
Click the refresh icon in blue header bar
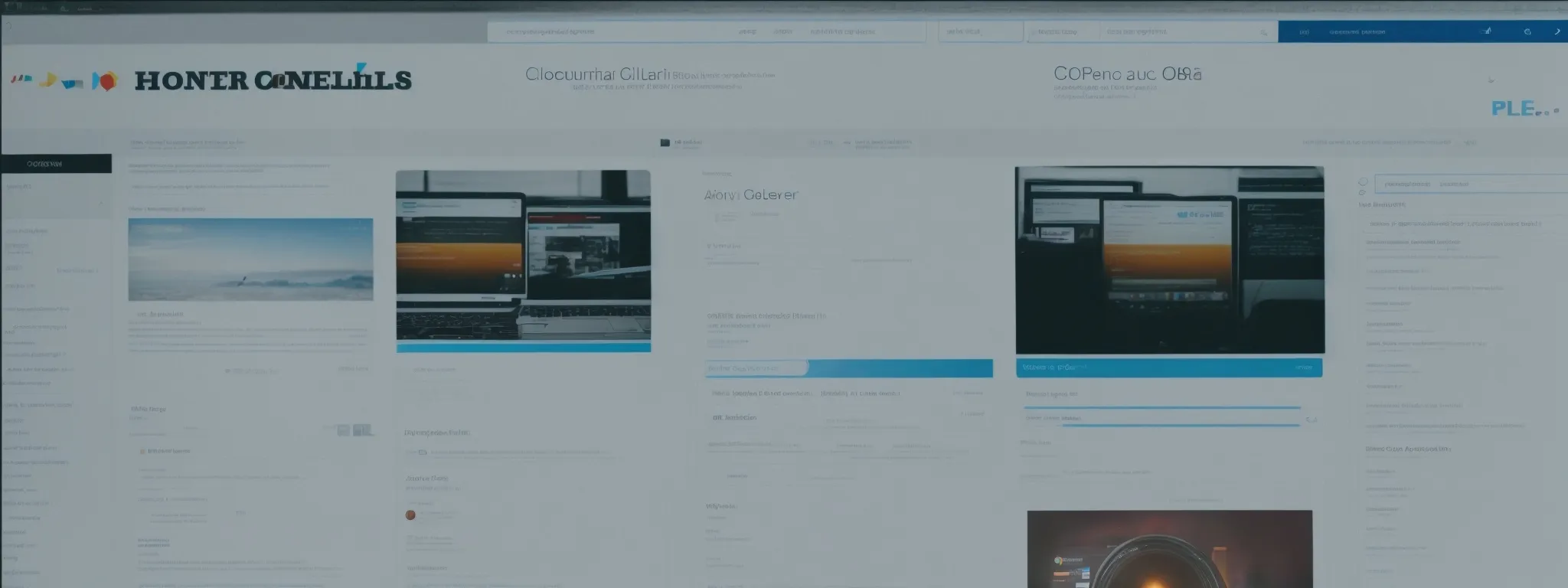coord(1527,32)
